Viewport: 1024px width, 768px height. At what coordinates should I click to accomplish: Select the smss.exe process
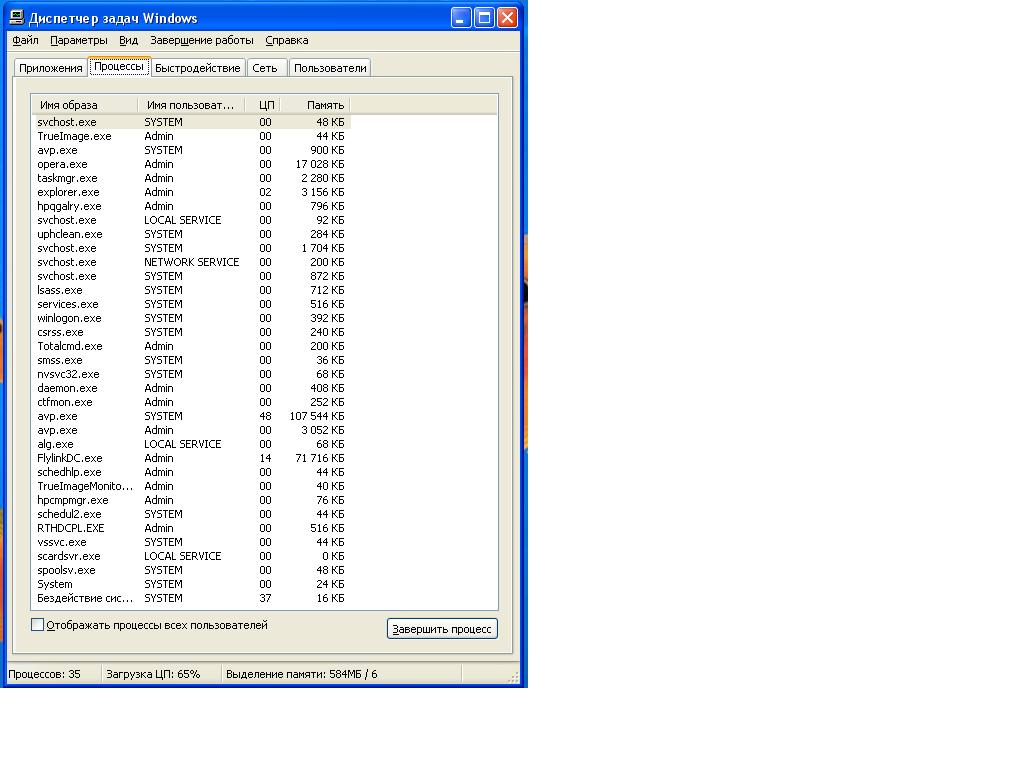pos(191,360)
